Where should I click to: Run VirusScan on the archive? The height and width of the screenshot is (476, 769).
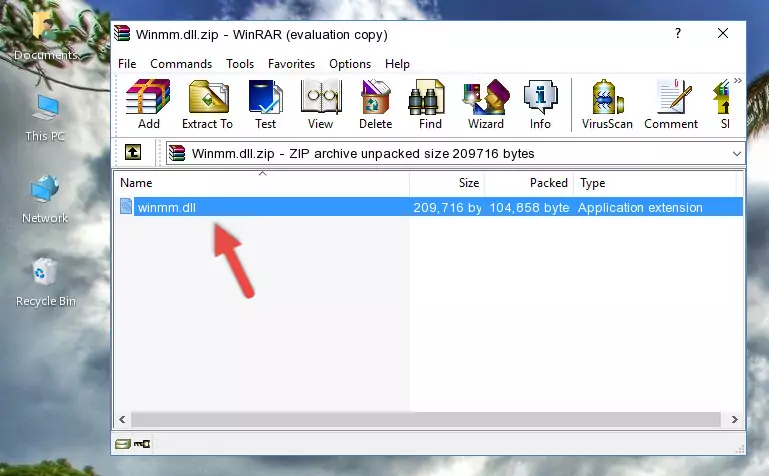point(607,104)
